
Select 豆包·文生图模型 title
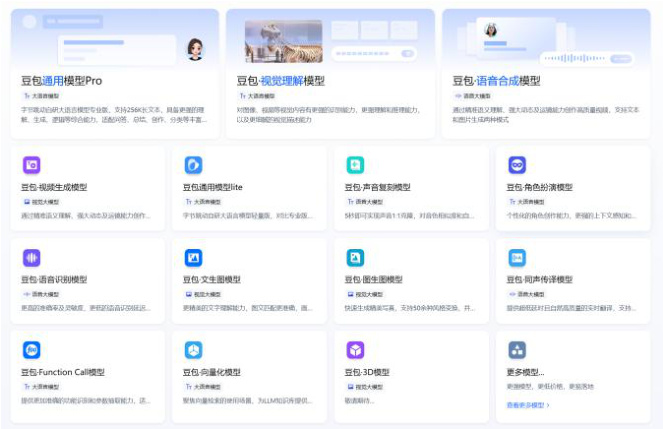coord(212,279)
